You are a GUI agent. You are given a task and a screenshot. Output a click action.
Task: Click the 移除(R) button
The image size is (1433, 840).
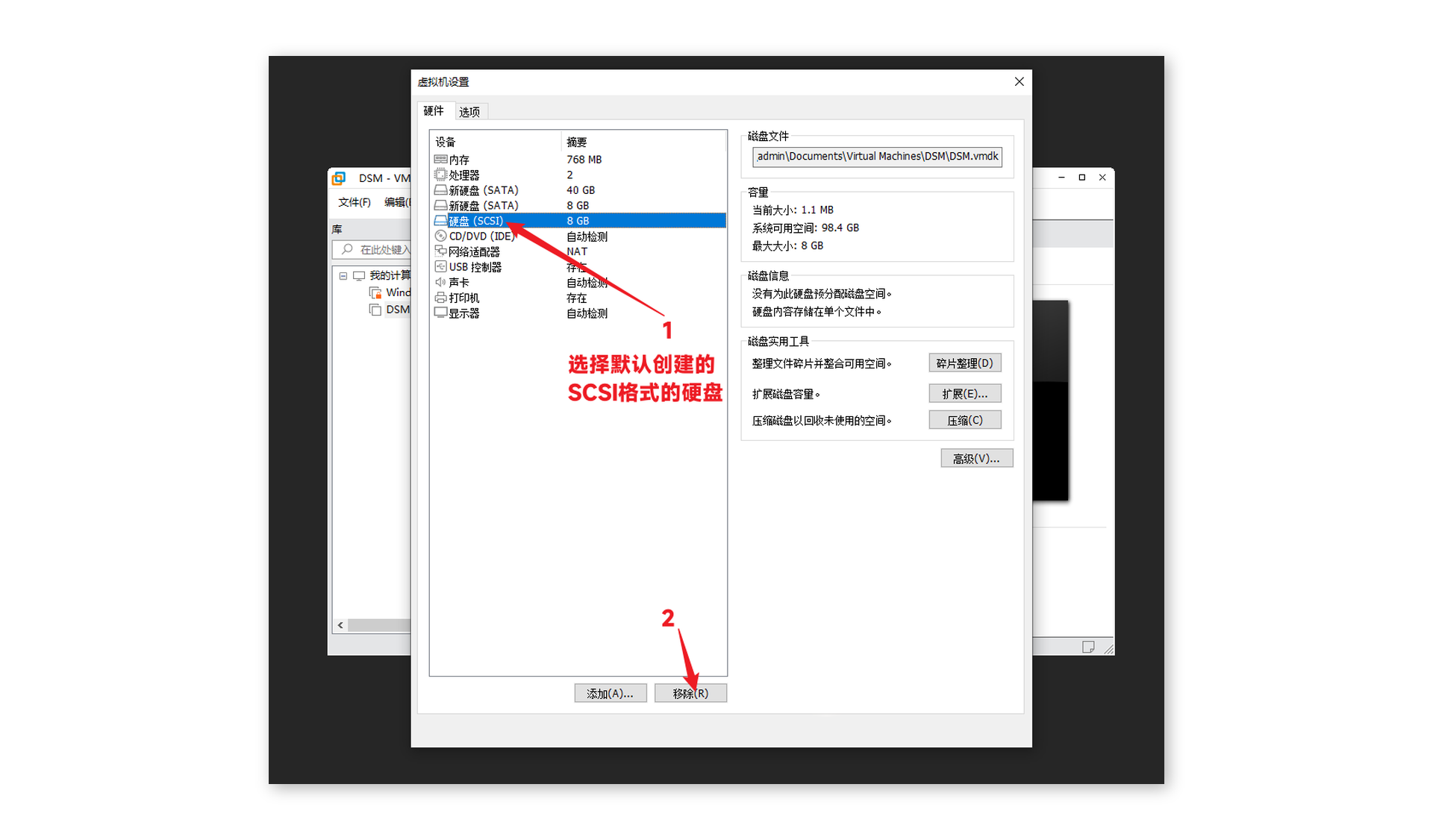coord(690,693)
